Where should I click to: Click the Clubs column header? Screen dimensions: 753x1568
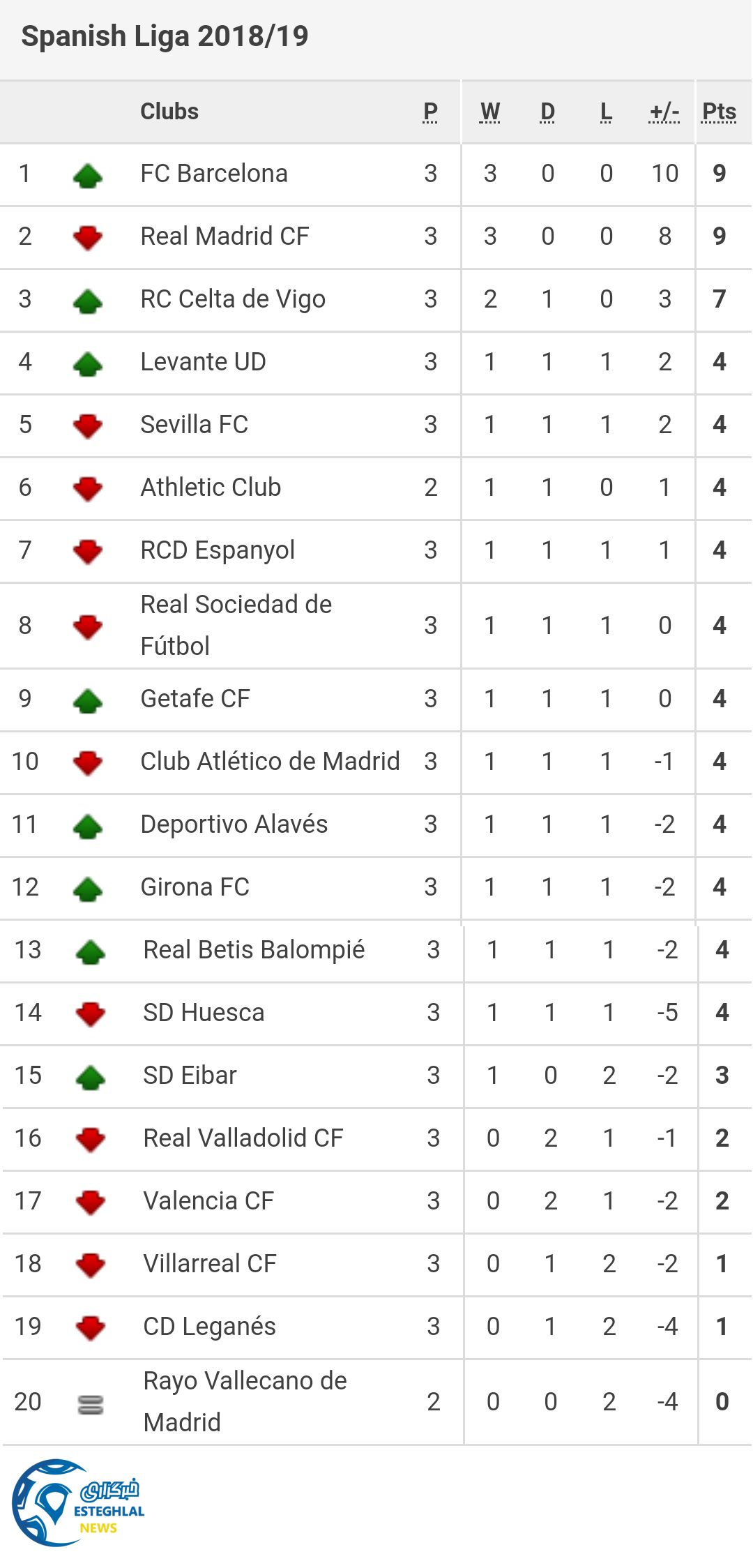169,112
